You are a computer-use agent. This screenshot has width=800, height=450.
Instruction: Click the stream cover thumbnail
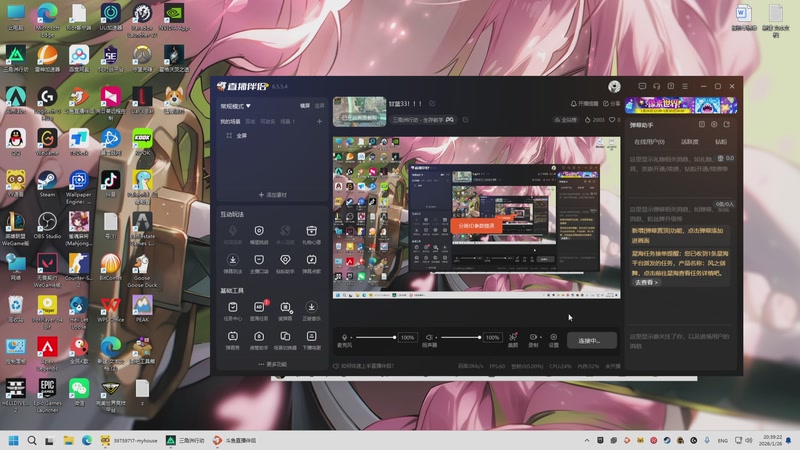tap(359, 111)
